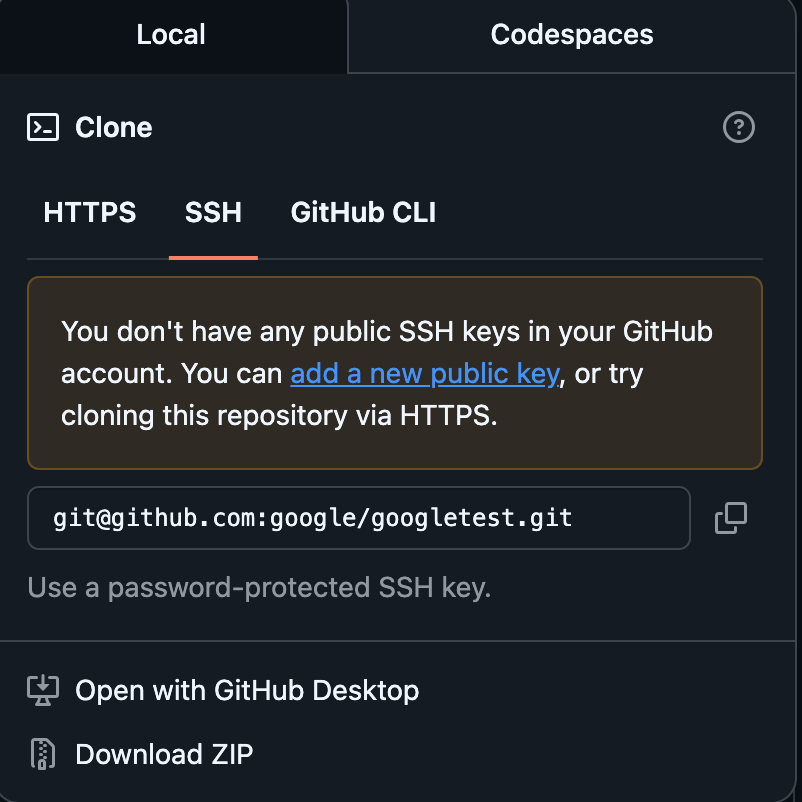Open the "add a new public key" link
Viewport: 802px width, 802px height.
click(424, 373)
